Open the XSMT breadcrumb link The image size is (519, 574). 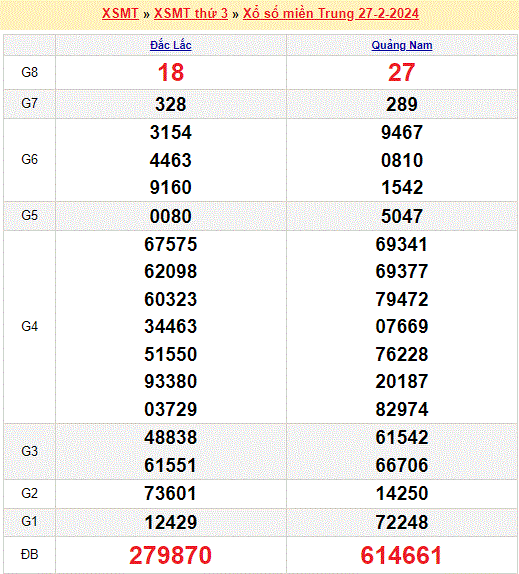pos(120,14)
